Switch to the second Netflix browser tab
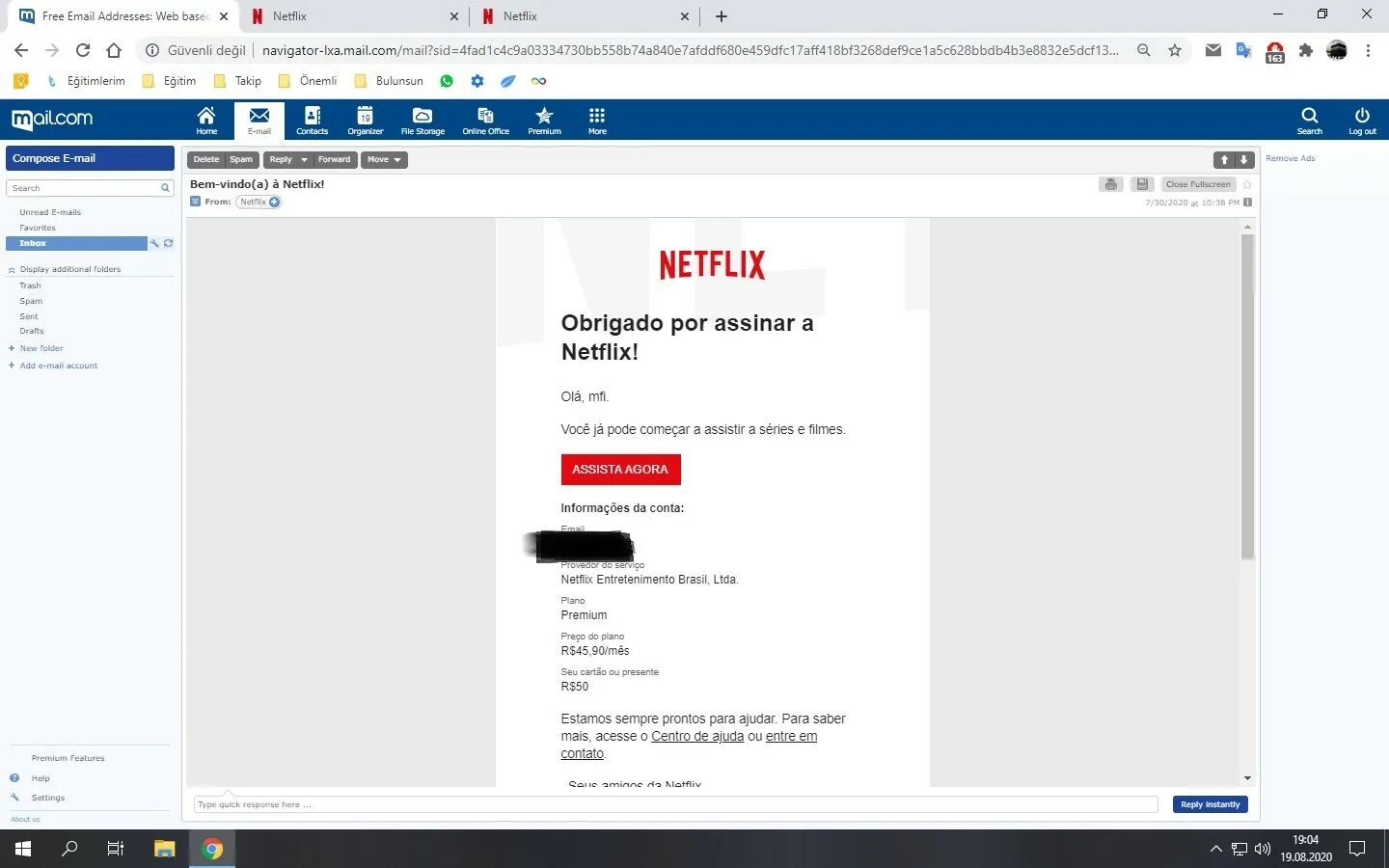This screenshot has height=868, width=1389. click(x=586, y=16)
